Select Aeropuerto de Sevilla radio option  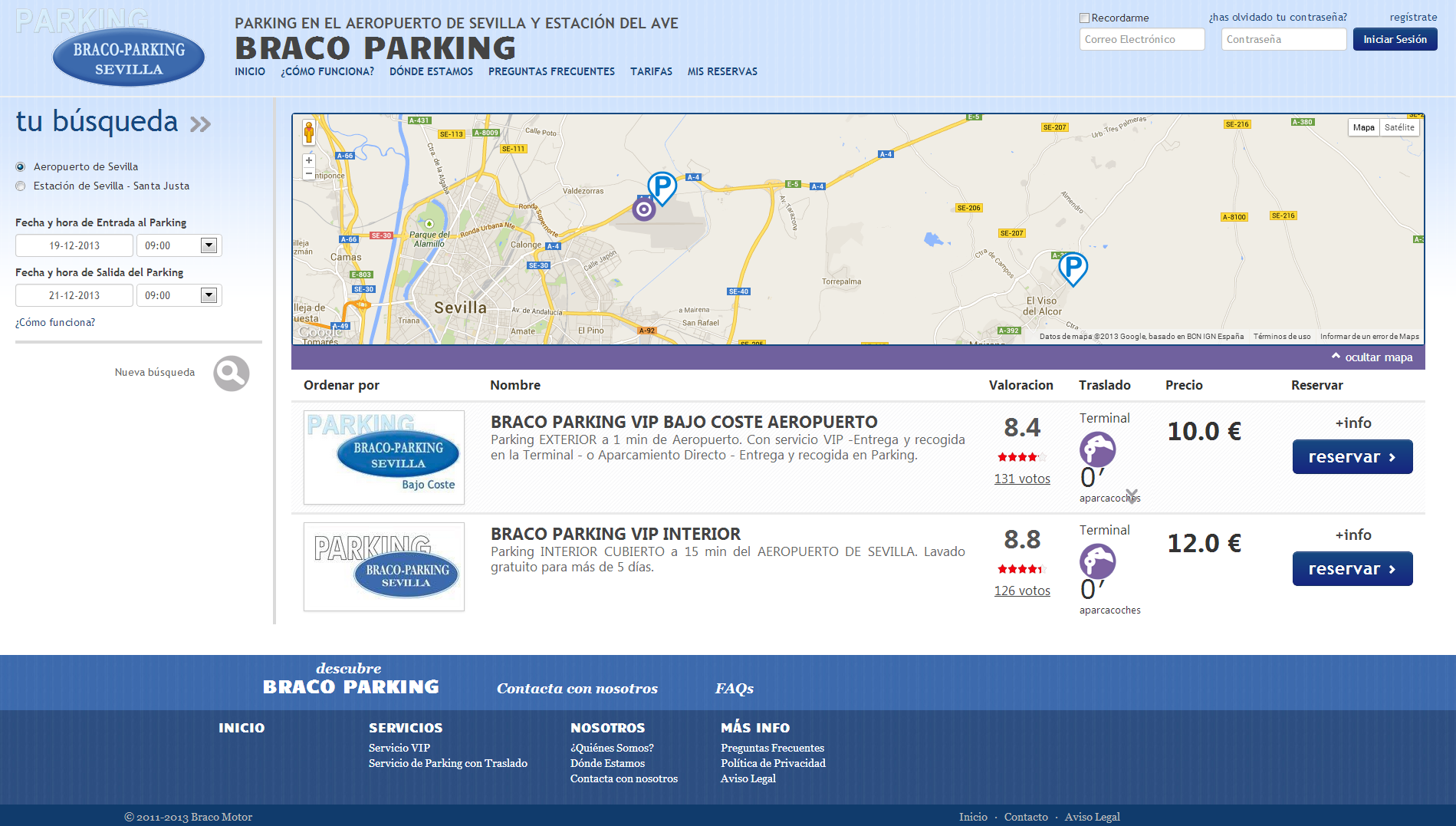[x=21, y=166]
